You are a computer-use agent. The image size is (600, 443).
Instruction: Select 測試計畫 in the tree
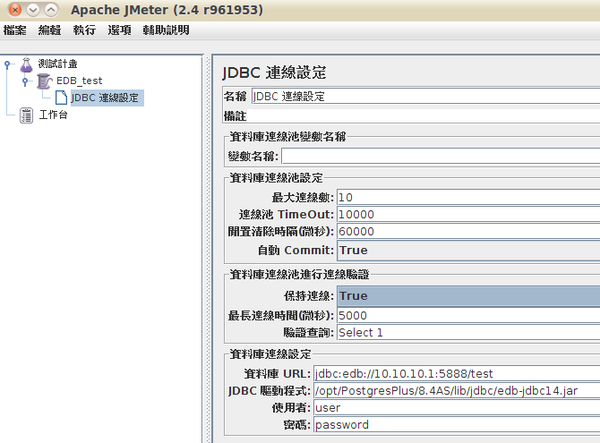pyautogui.click(x=57, y=64)
